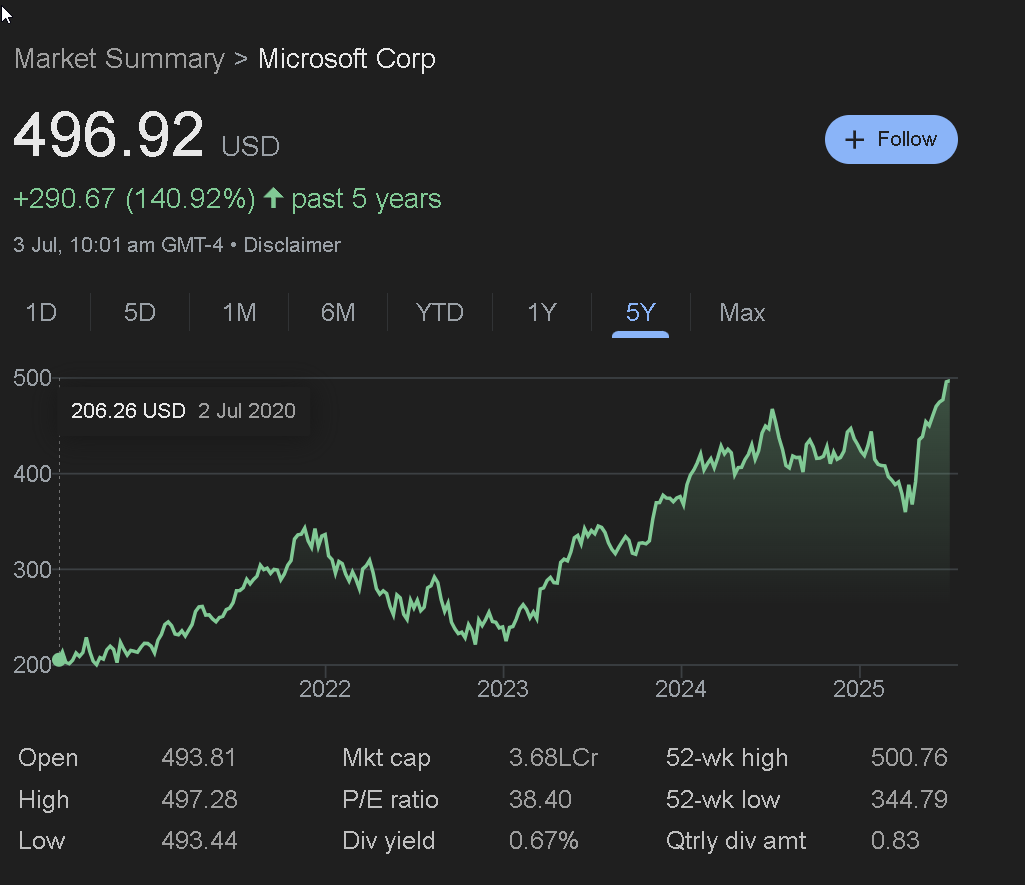Viewport: 1025px width, 885px height.
Task: Click the +290.67 (140.92%) change text
Action: tap(134, 199)
